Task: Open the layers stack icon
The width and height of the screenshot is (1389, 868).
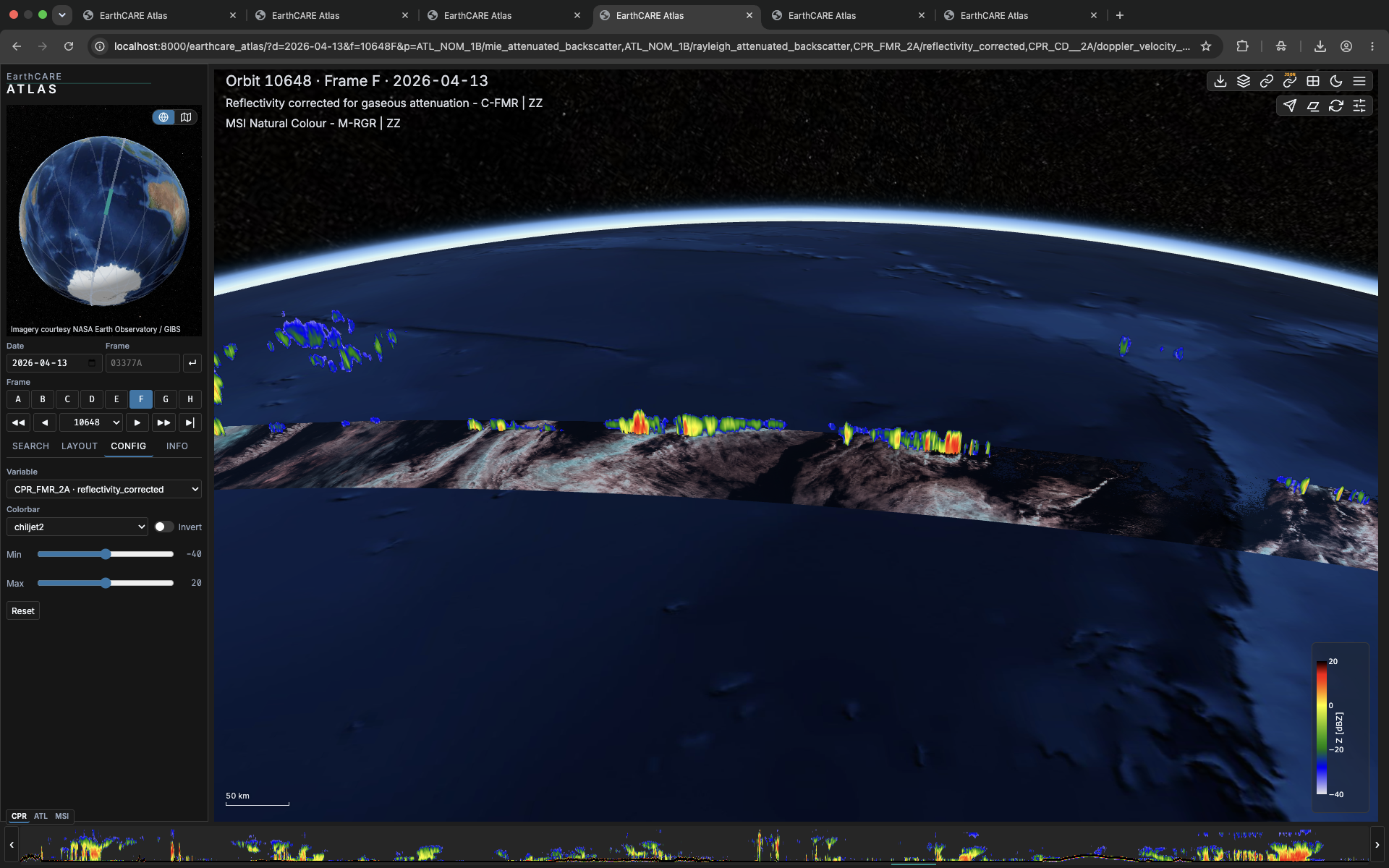Action: coord(1244,81)
